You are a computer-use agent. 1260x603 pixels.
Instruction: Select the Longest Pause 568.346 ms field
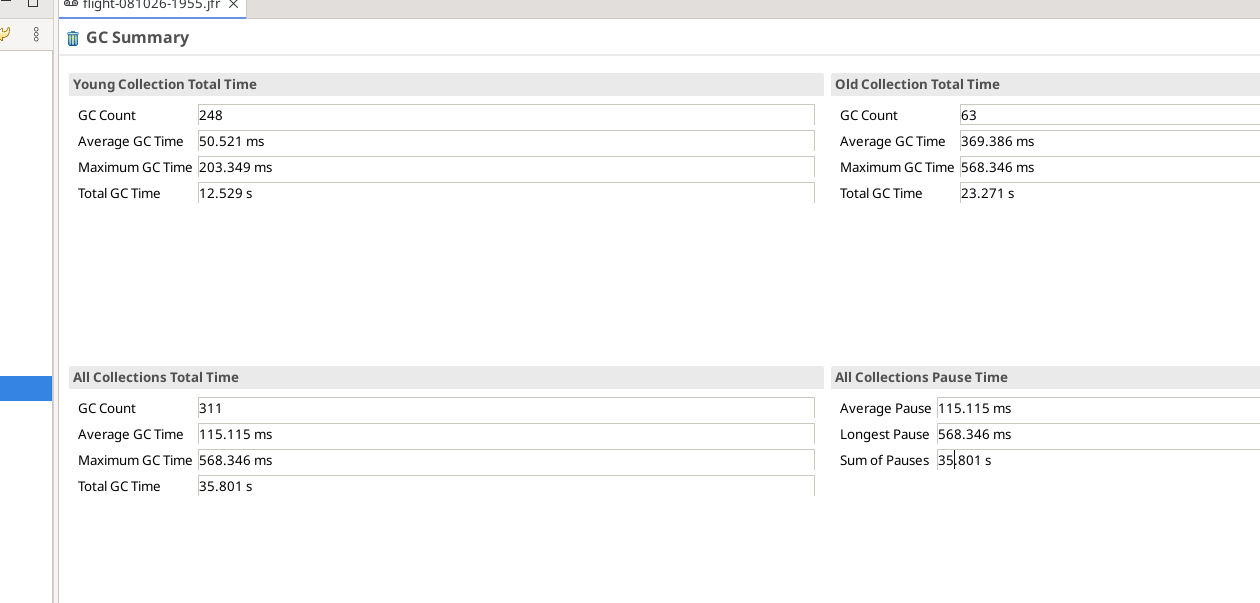point(1098,434)
